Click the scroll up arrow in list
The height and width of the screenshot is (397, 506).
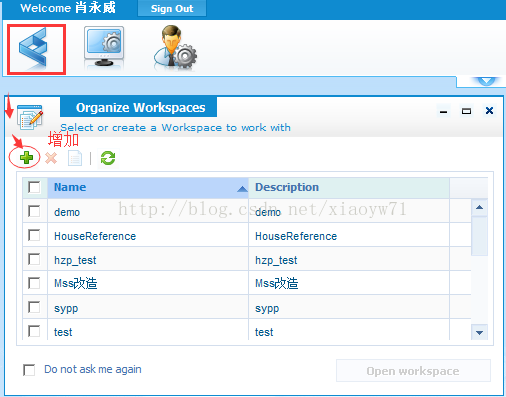pos(479,207)
